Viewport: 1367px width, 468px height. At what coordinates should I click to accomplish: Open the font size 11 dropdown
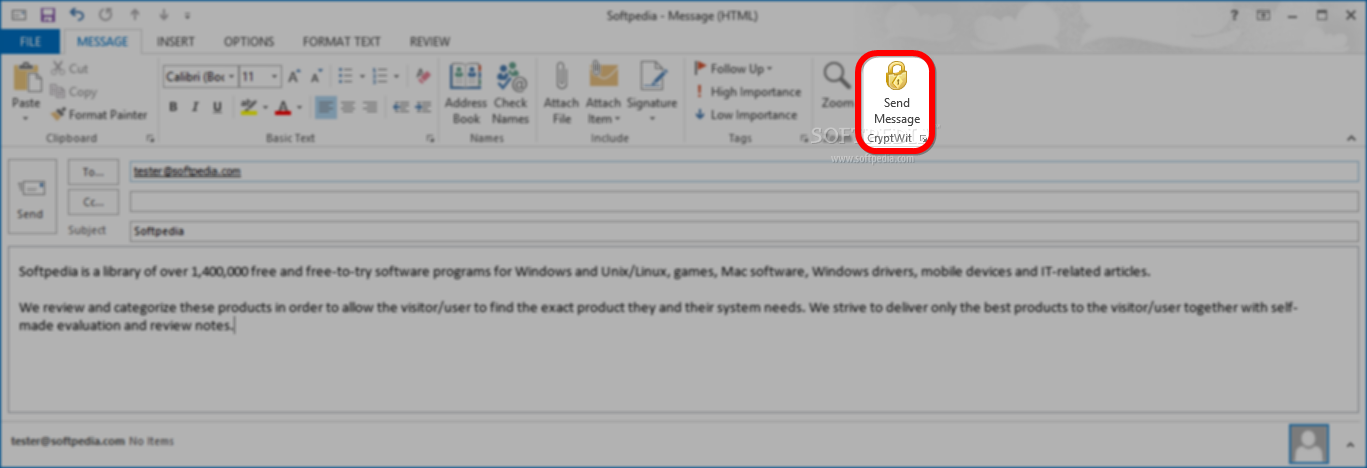[x=275, y=77]
